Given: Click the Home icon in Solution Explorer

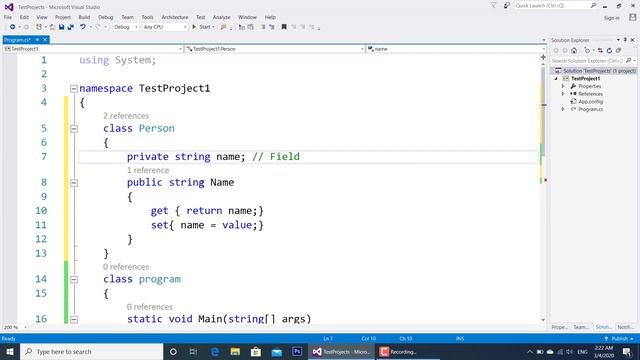Looking at the screenshot, I should click(x=574, y=51).
